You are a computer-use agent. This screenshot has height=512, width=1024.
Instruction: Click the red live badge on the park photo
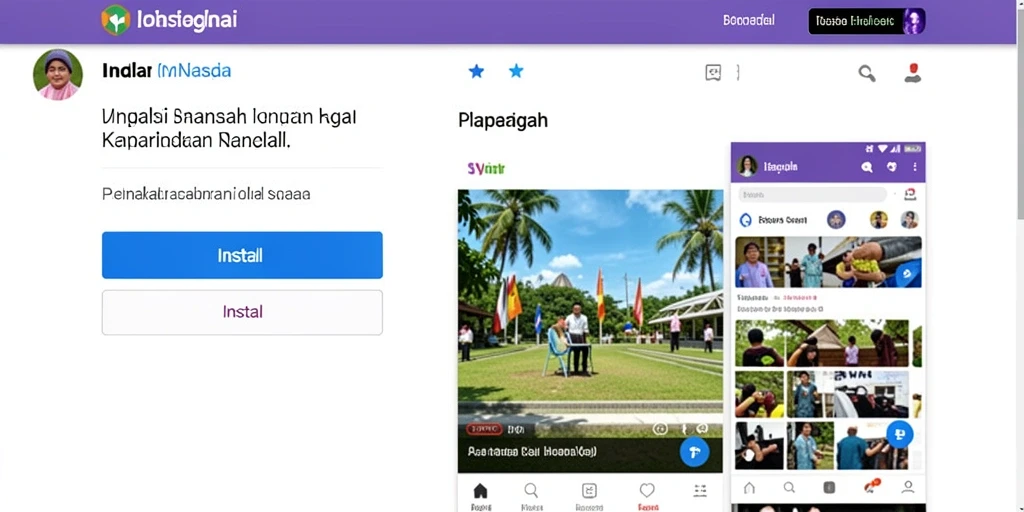(x=484, y=429)
